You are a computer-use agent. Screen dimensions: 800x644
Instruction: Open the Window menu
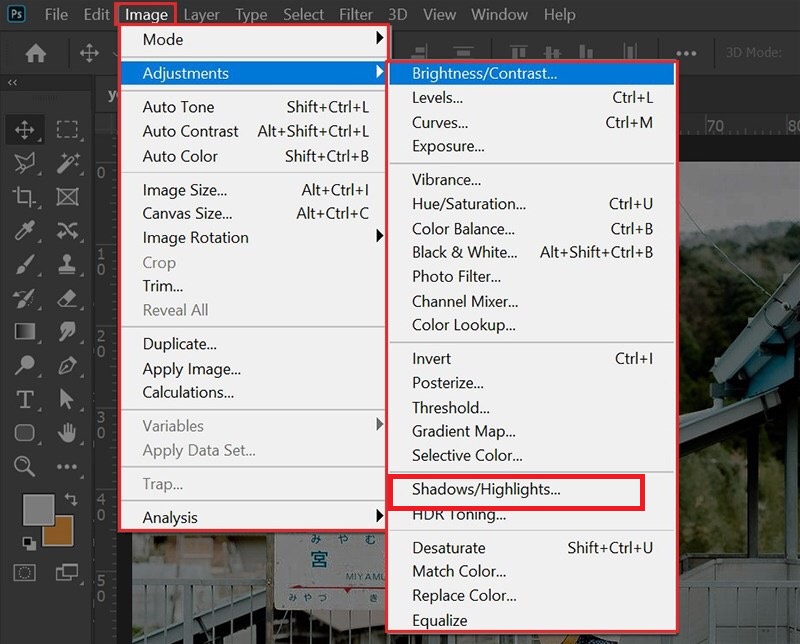(x=499, y=14)
